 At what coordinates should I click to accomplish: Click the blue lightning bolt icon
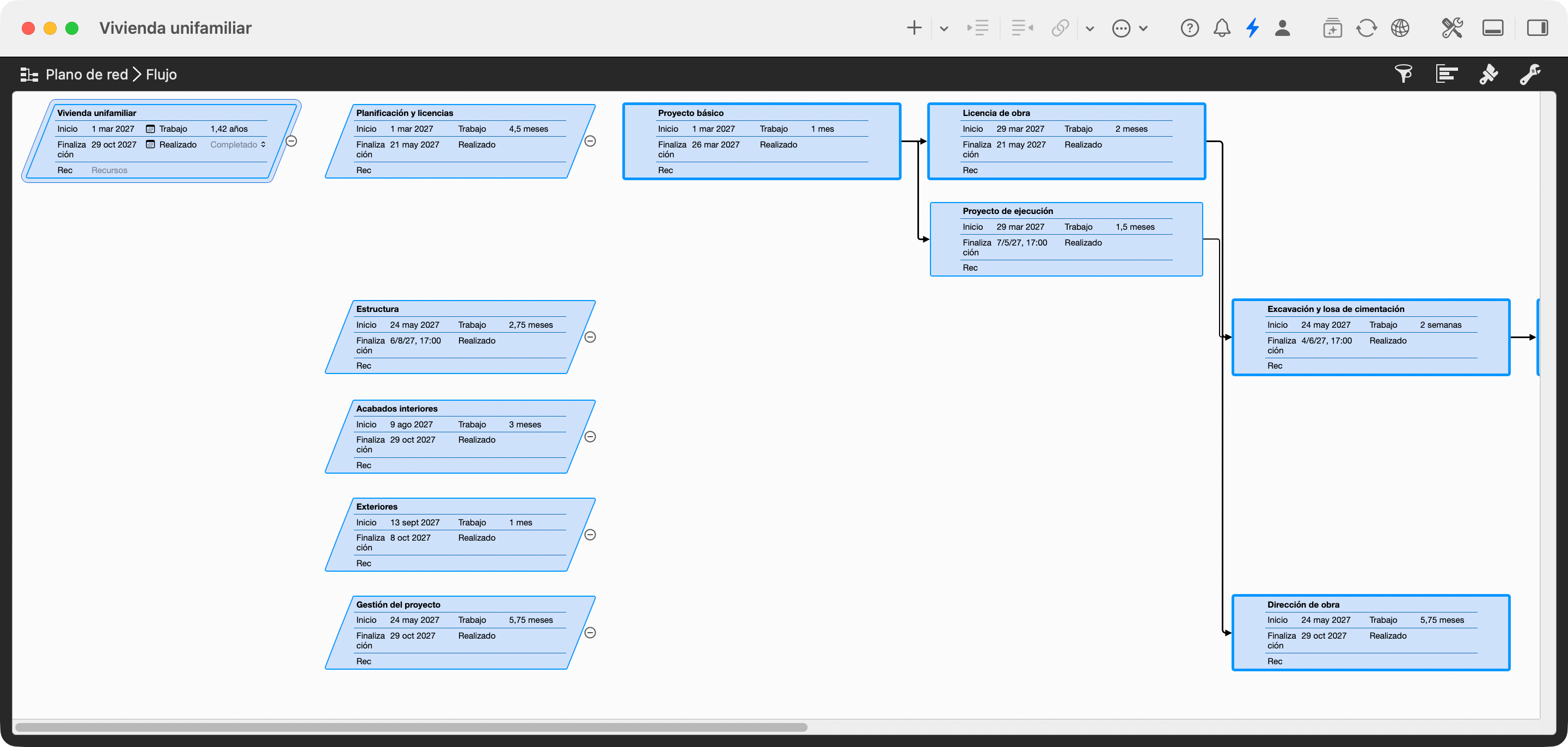tap(1252, 28)
